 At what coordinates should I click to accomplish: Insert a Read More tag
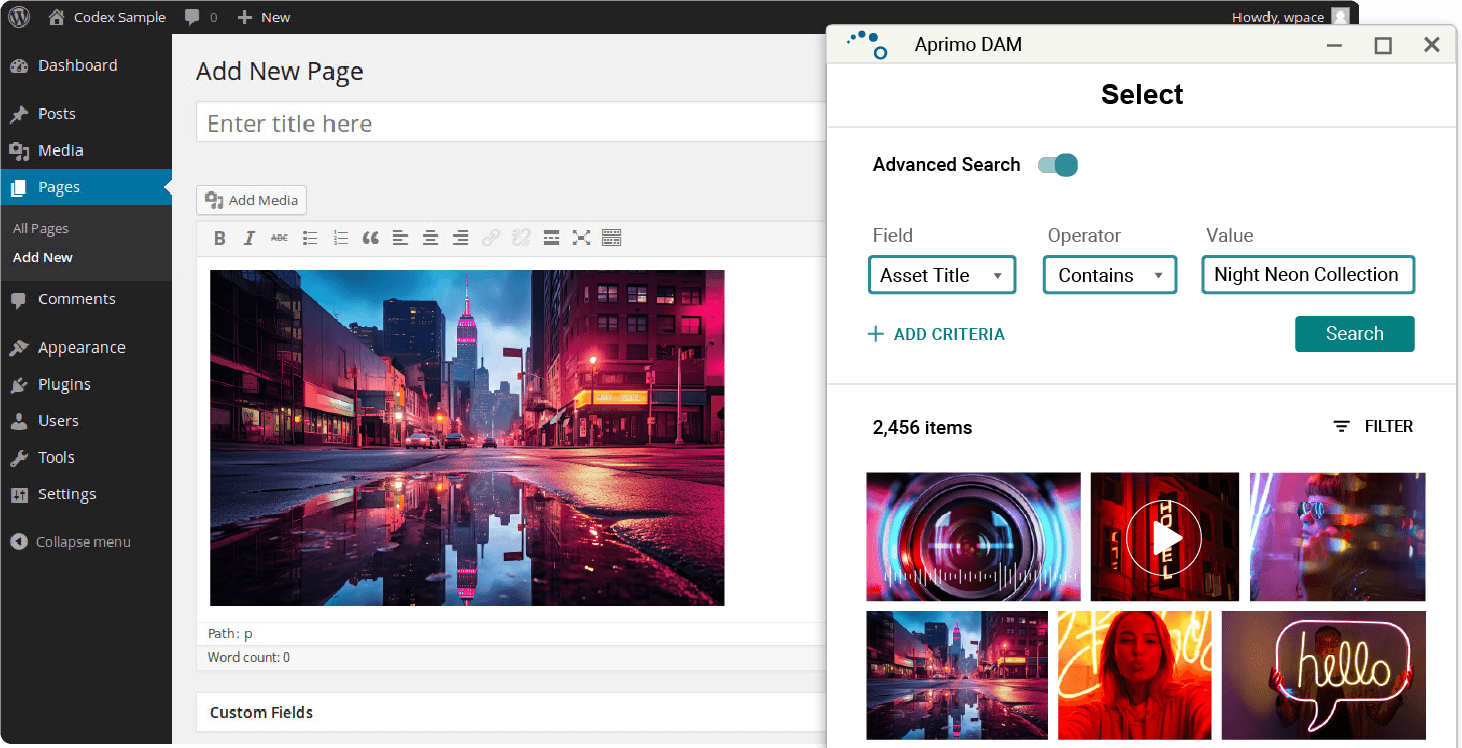pyautogui.click(x=551, y=238)
